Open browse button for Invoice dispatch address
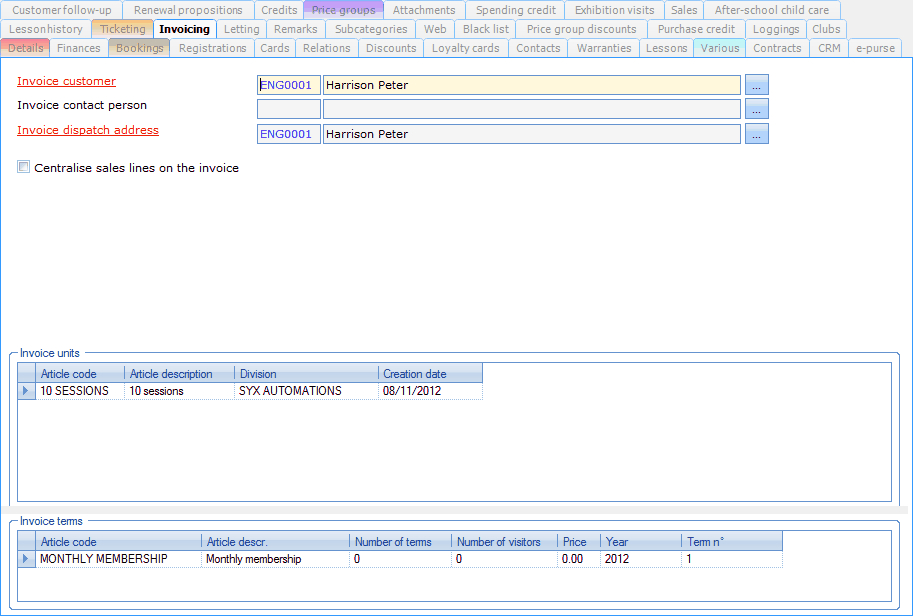Image resolution: width=913 pixels, height=616 pixels. point(756,134)
